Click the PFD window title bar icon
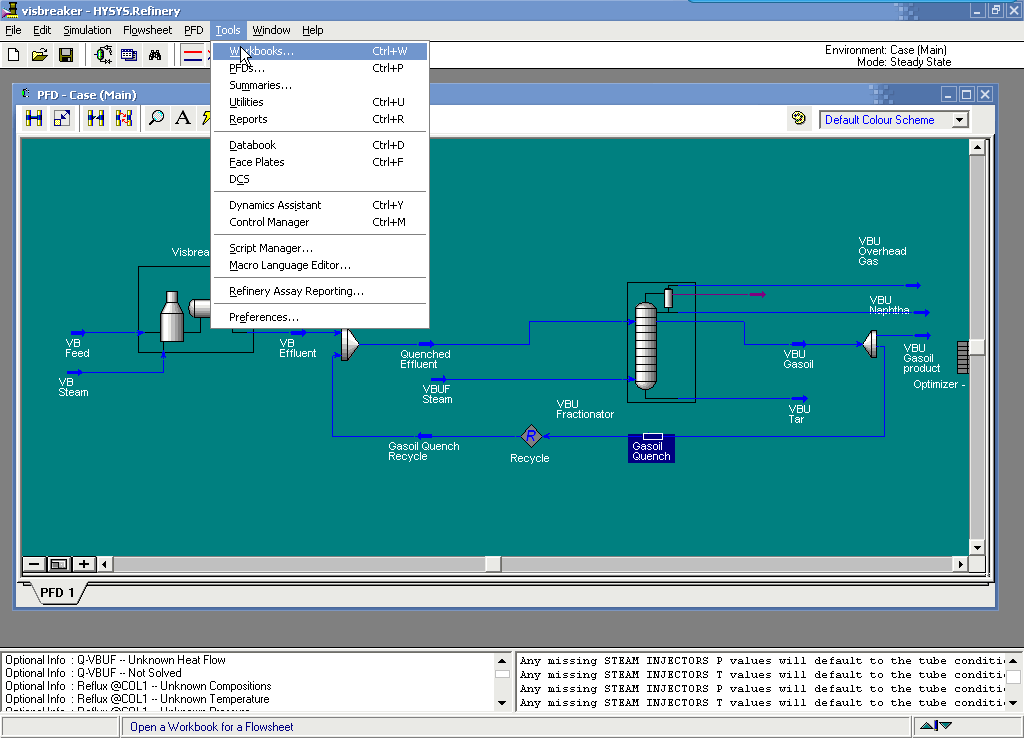 click(x=26, y=94)
